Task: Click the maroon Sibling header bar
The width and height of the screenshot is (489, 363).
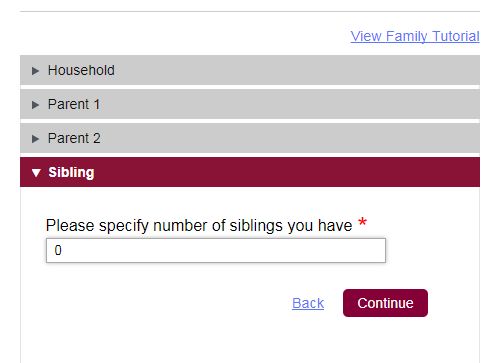Action: (x=250, y=172)
